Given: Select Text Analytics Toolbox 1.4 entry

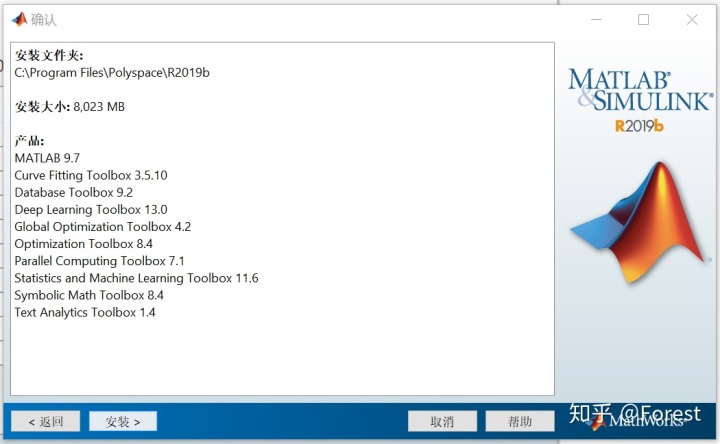Looking at the screenshot, I should pos(84,312).
